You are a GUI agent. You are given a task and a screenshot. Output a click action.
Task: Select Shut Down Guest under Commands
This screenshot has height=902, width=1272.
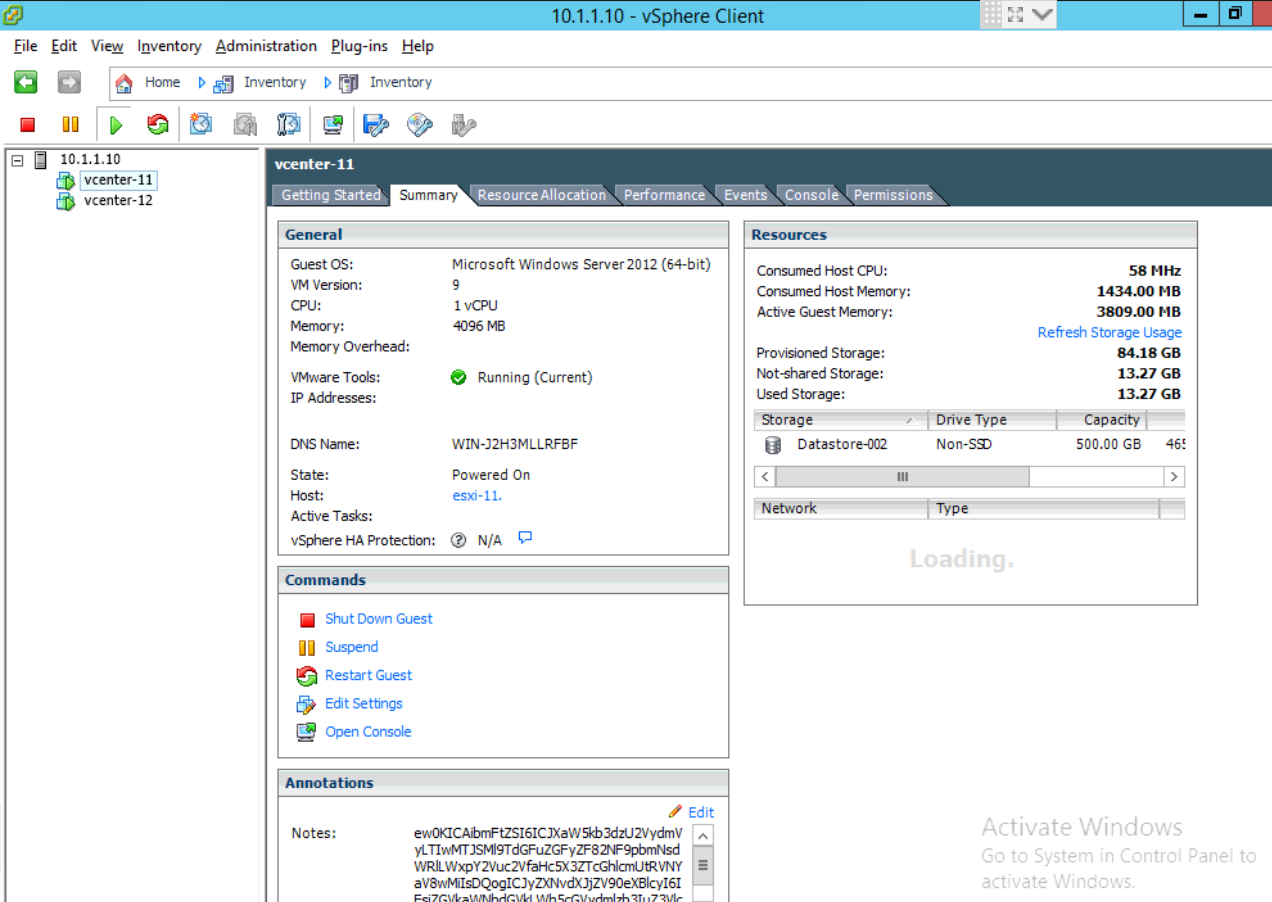(378, 618)
